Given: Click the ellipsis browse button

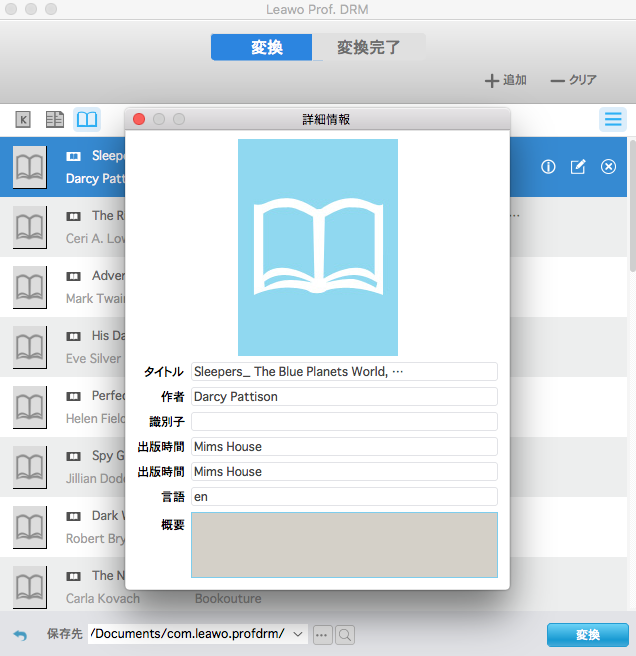Looking at the screenshot, I should 322,634.
